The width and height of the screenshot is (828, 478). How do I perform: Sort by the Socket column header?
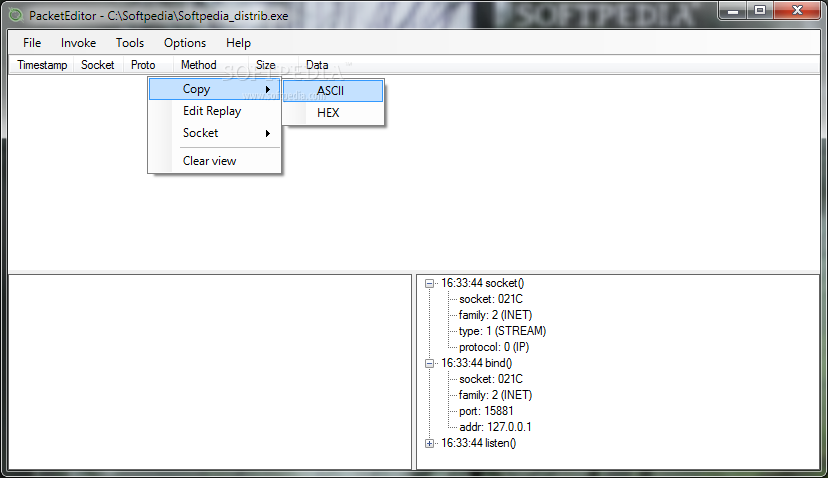click(x=98, y=65)
